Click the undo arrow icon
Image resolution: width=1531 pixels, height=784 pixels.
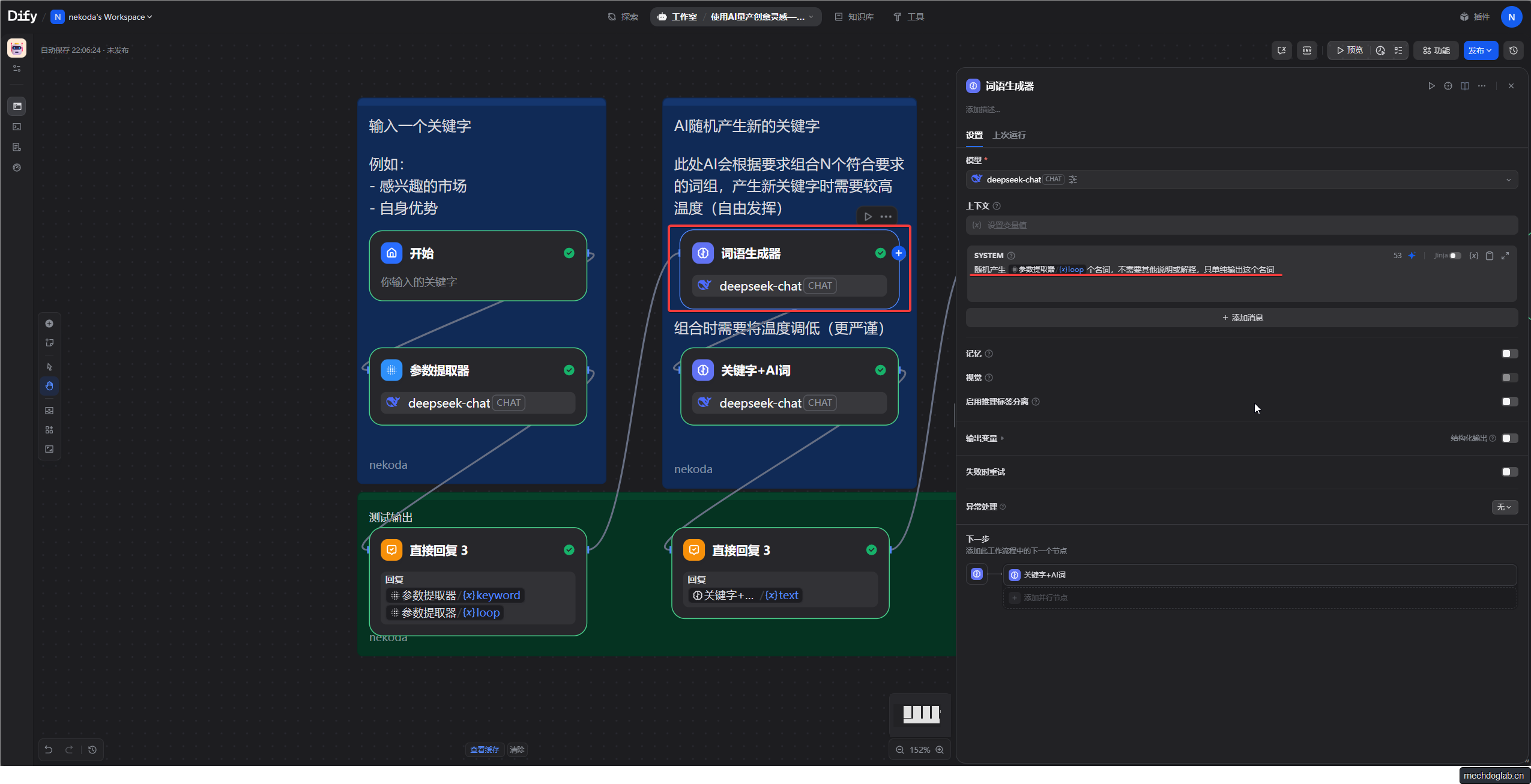(x=49, y=749)
